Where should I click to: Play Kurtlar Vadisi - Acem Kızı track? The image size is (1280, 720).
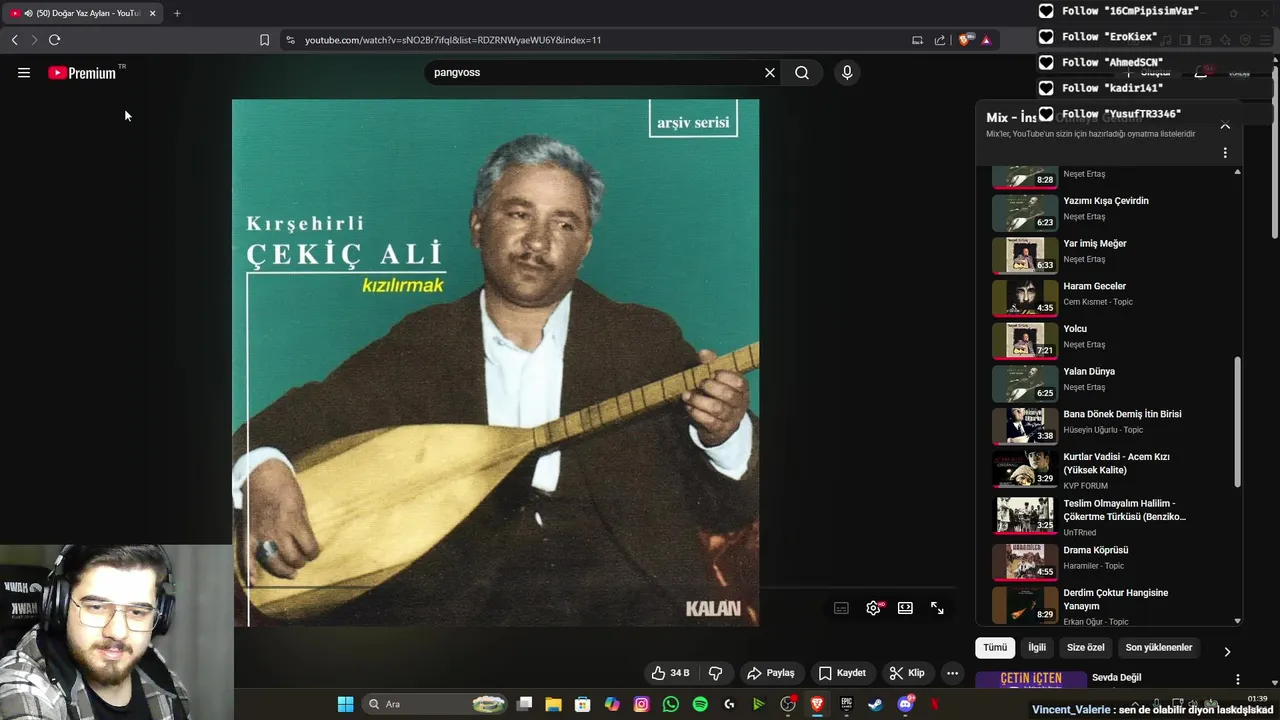coord(1116,463)
